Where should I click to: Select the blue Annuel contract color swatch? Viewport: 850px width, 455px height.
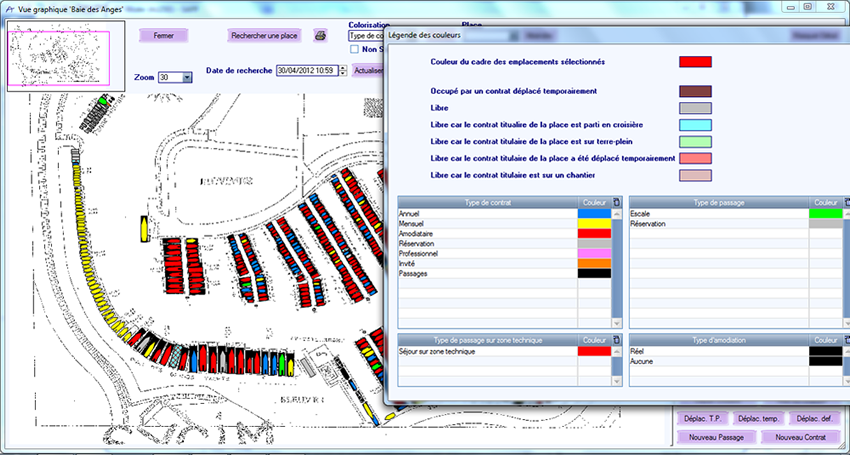592,214
